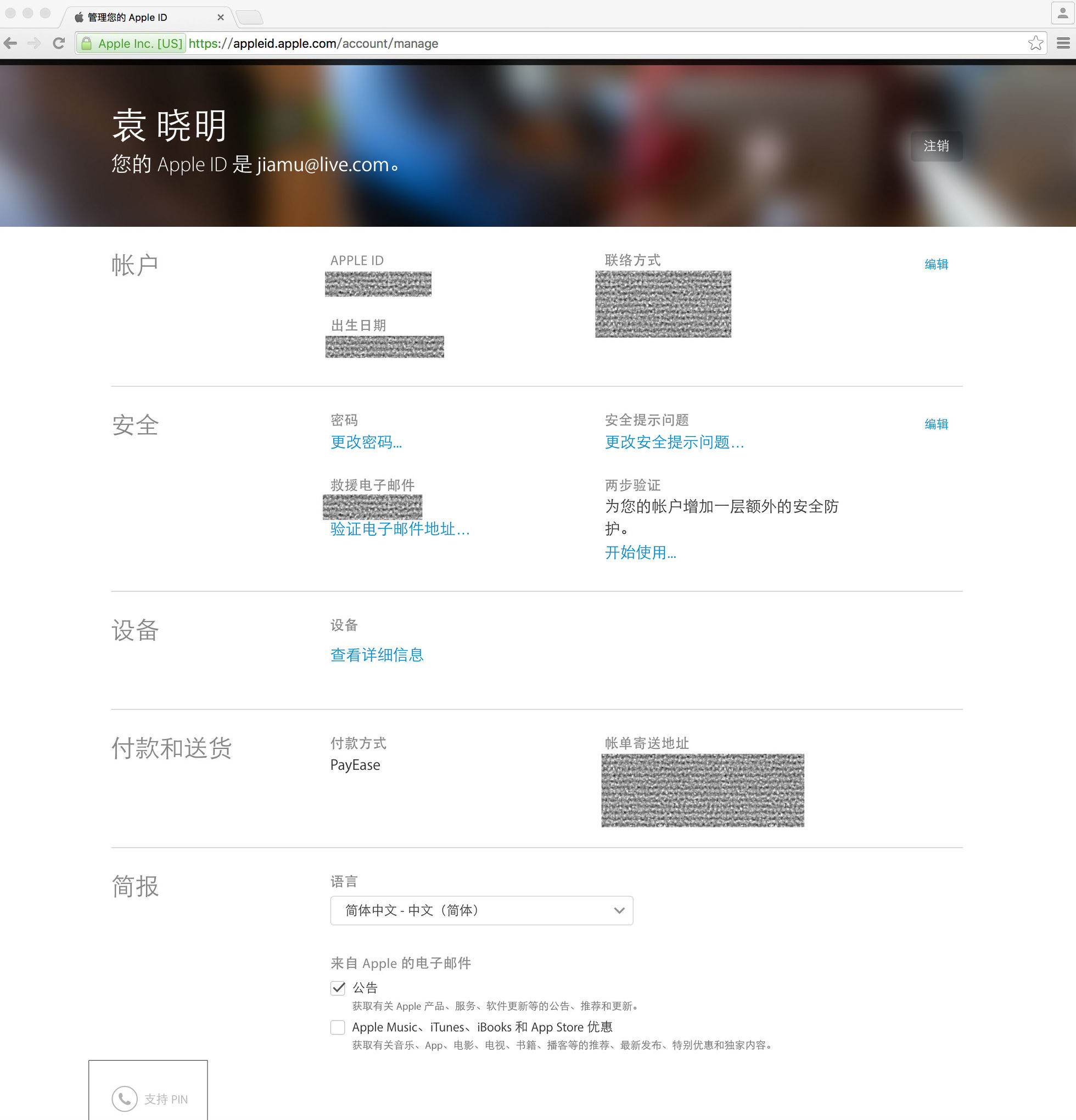This screenshot has width=1076, height=1120.
Task: Open the Chrome hamburger menu icon
Action: pos(1063,43)
